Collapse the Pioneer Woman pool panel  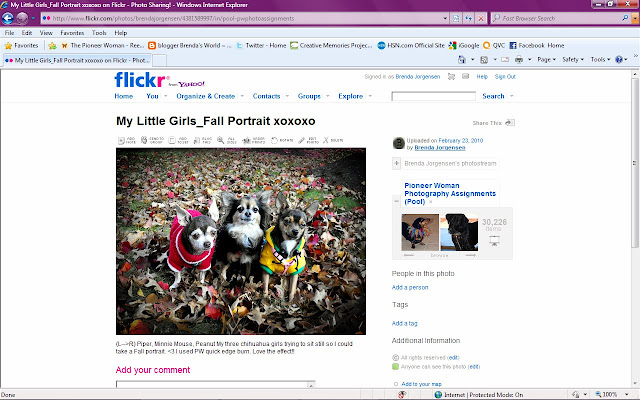(x=396, y=201)
